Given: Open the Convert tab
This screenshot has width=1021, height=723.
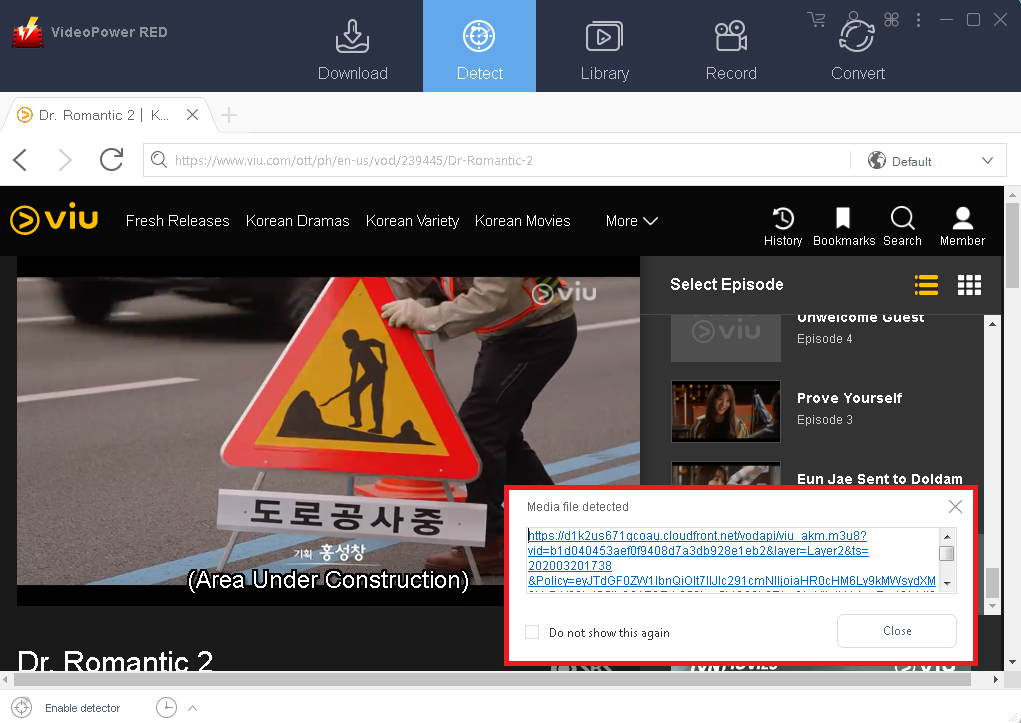Looking at the screenshot, I should click(858, 50).
